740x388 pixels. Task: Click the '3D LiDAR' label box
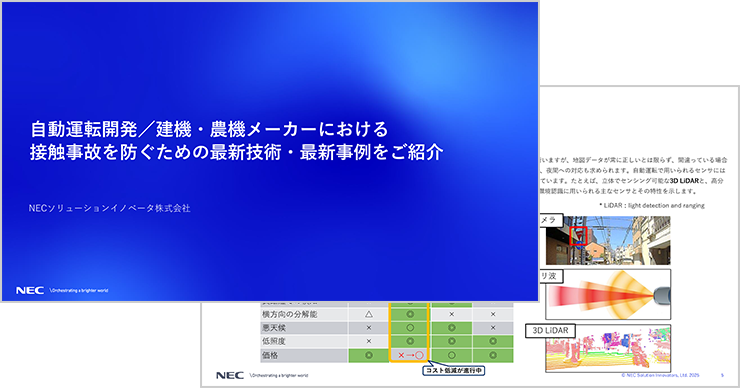click(x=550, y=330)
